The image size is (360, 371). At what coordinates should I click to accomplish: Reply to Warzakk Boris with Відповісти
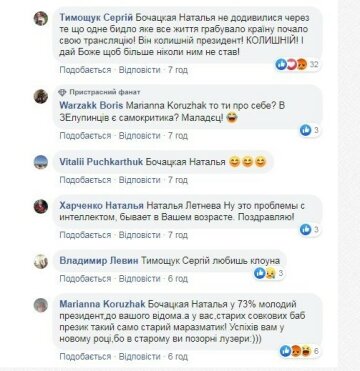(x=140, y=136)
